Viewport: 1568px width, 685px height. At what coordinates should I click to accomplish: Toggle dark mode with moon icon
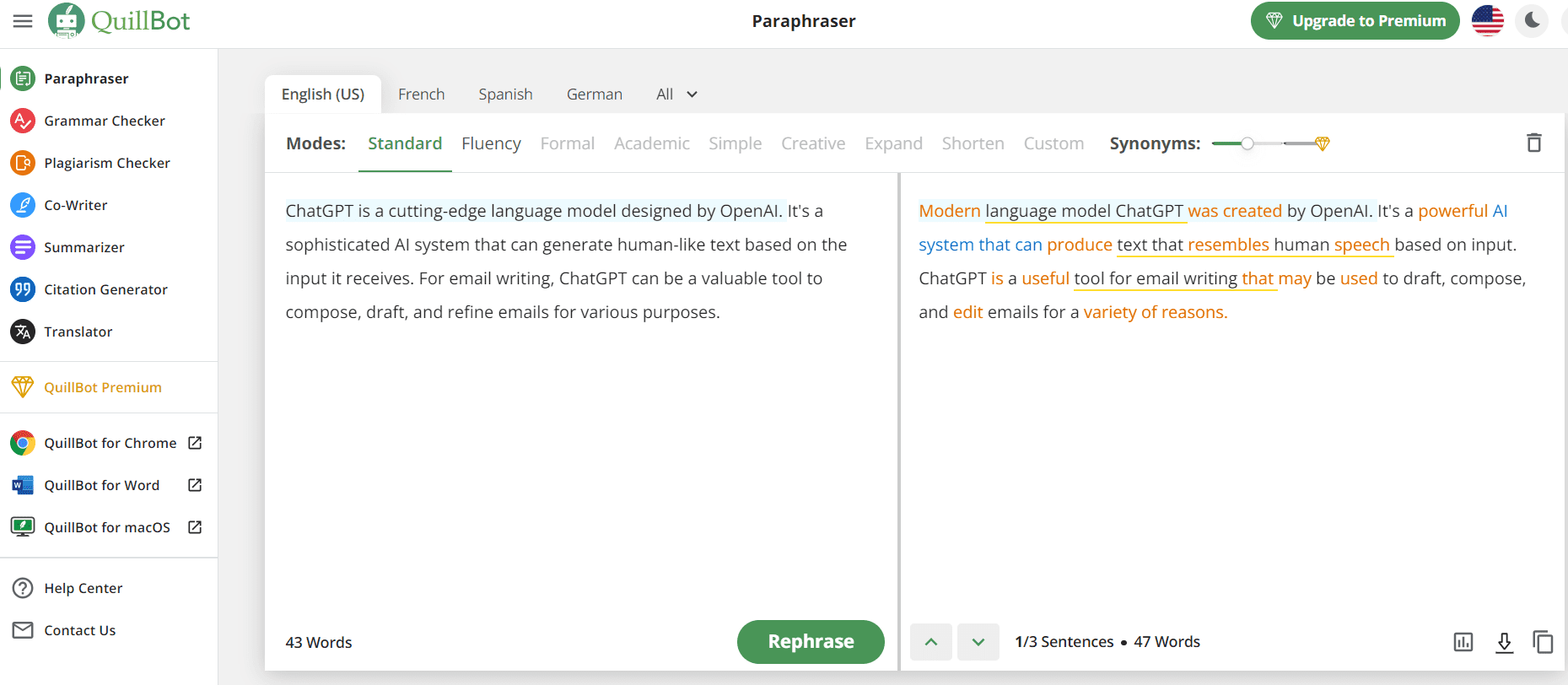[x=1532, y=21]
